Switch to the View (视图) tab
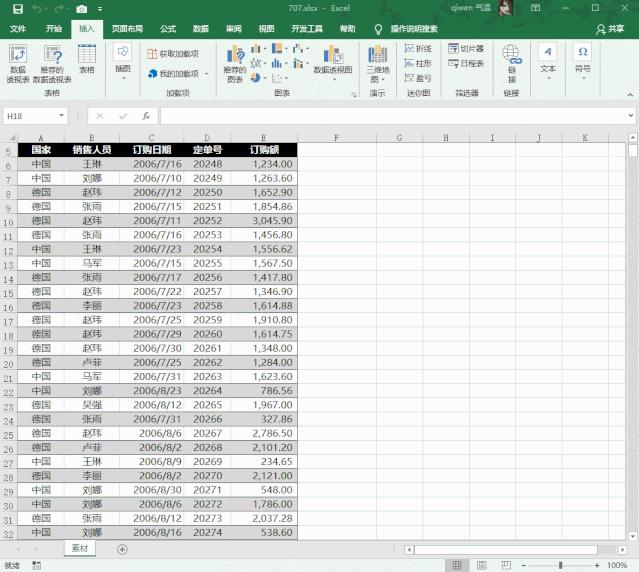Viewport: 639px width, 572px height. point(266,29)
